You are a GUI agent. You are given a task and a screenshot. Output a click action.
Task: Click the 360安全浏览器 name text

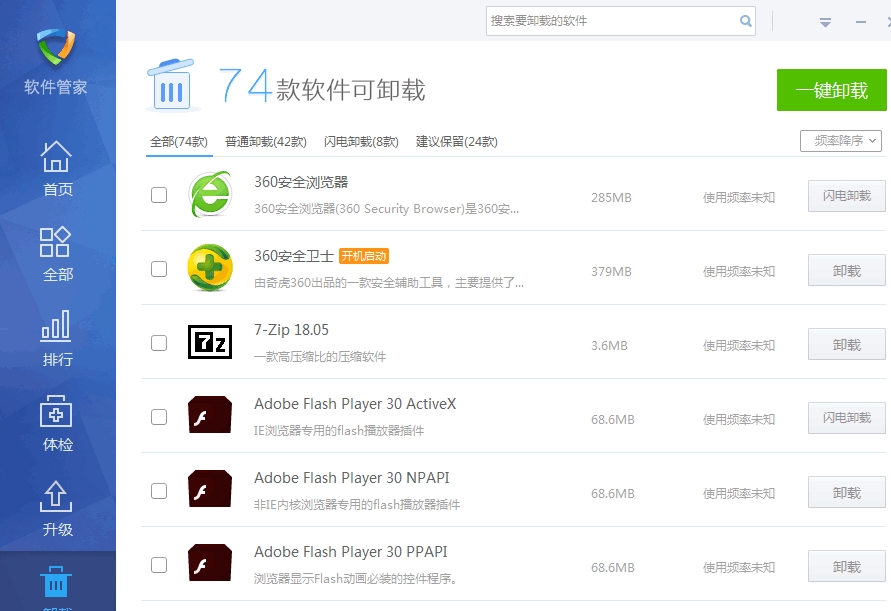pyautogui.click(x=301, y=182)
